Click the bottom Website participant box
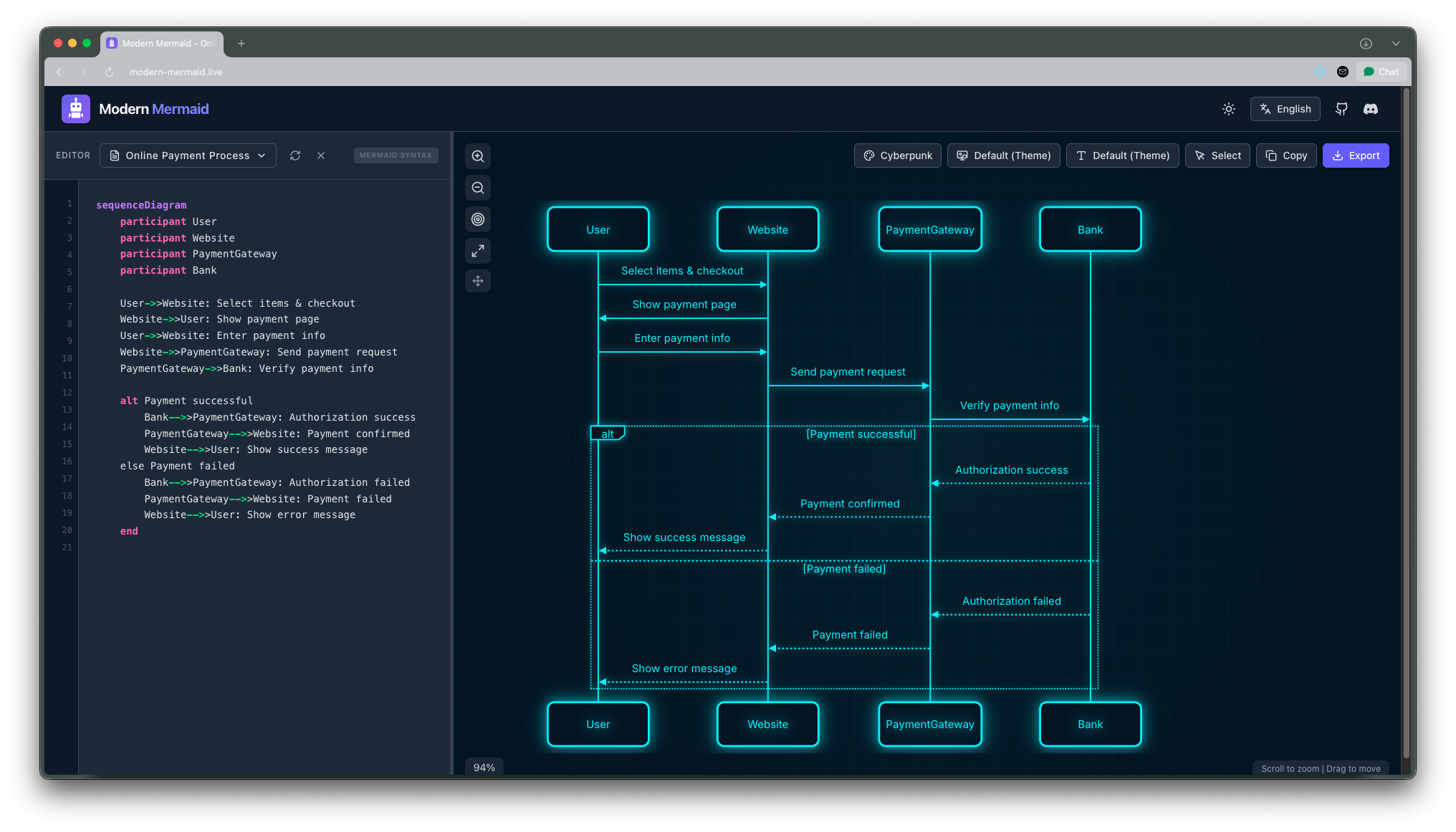 pyautogui.click(x=768, y=724)
